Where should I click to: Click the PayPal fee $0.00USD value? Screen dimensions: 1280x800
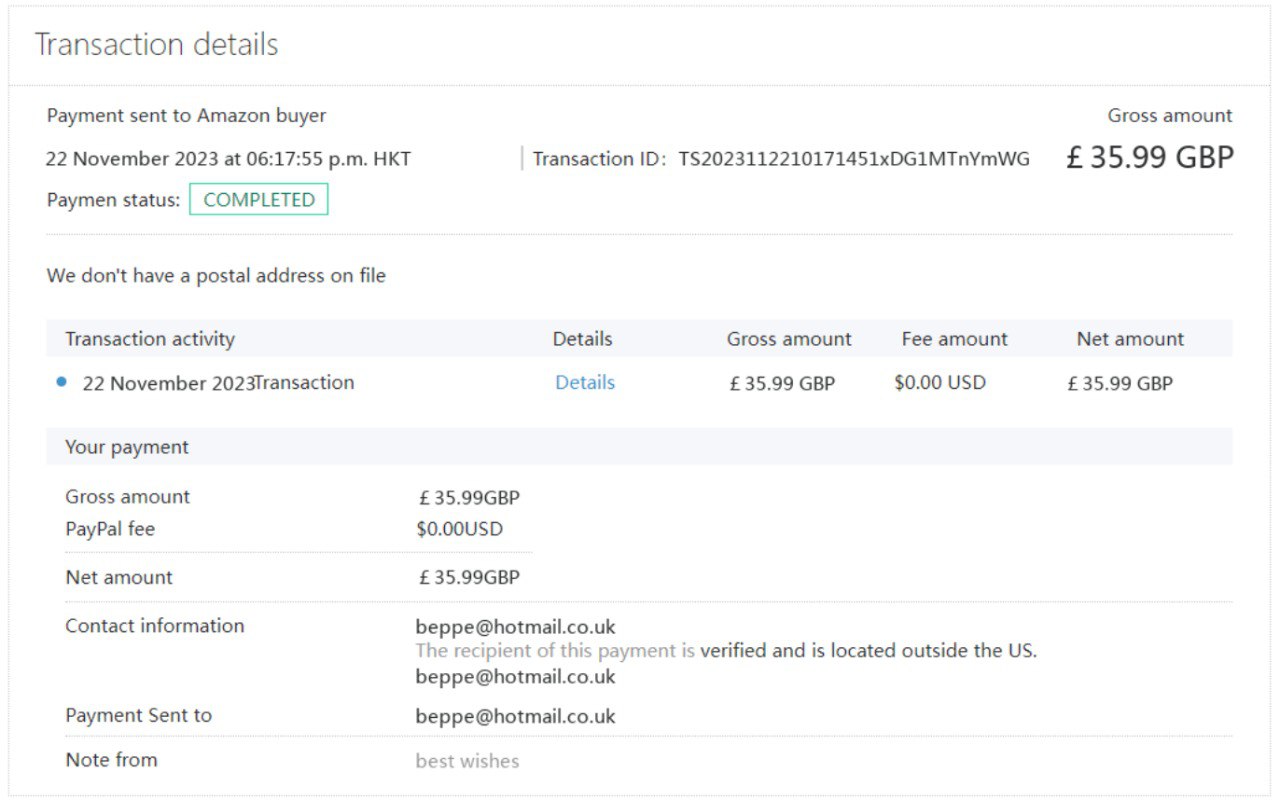pos(459,529)
